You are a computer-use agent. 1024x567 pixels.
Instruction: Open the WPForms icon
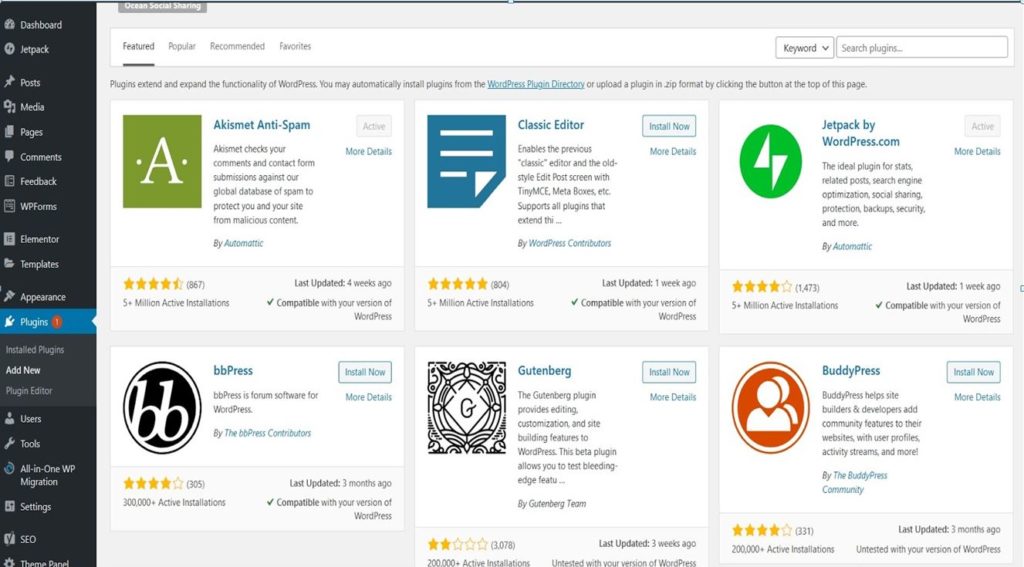[9, 206]
